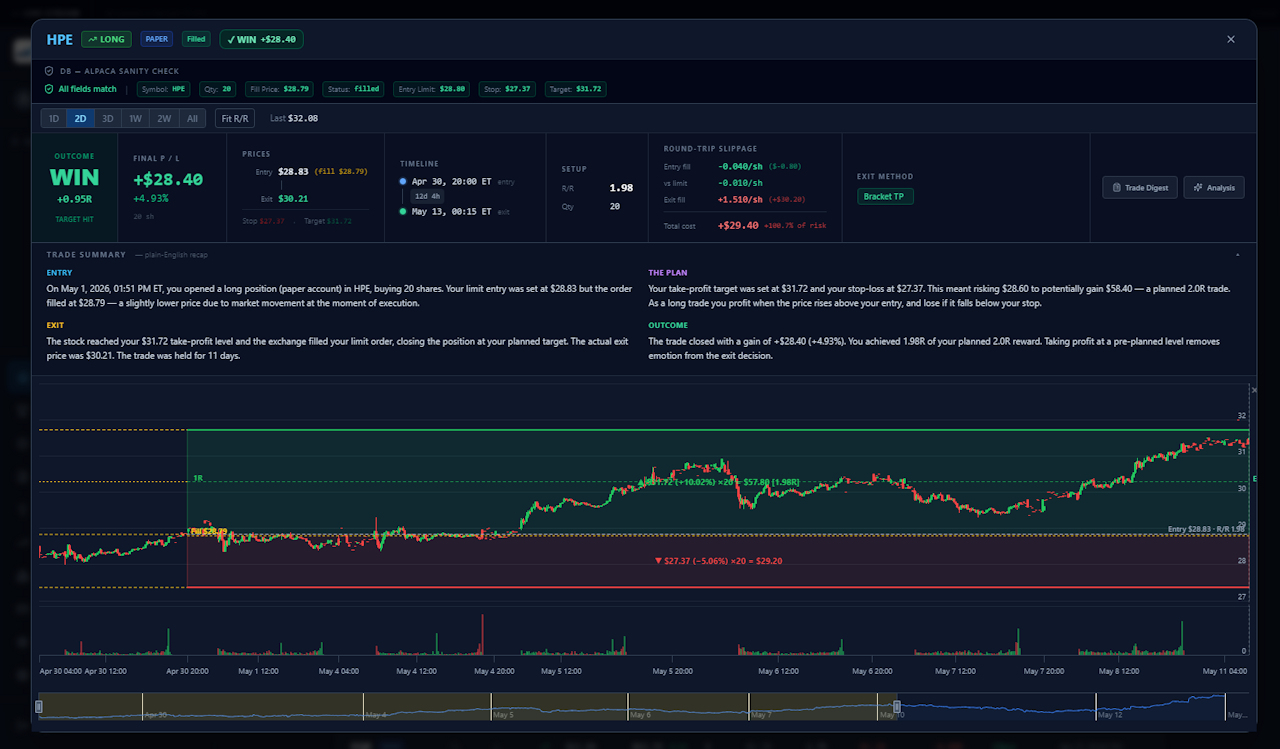Click the checkmark icon in WIN badge
Image resolution: width=1280 pixels, height=749 pixels.
pyautogui.click(x=231, y=39)
